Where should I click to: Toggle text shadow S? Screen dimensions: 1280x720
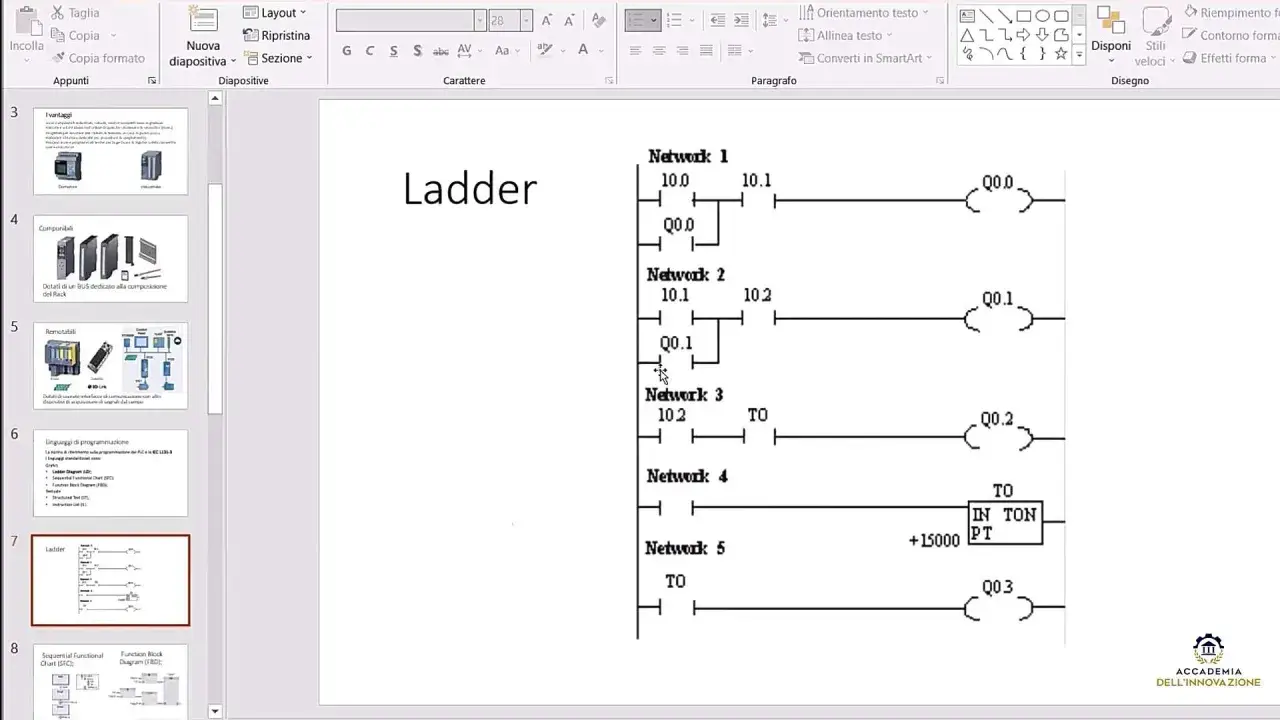coord(417,51)
